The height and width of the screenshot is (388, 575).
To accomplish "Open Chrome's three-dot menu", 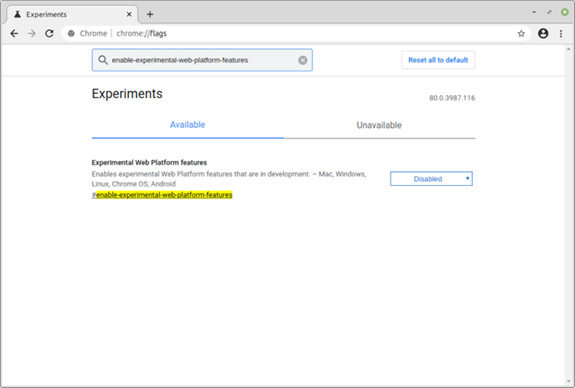I will pos(561,34).
